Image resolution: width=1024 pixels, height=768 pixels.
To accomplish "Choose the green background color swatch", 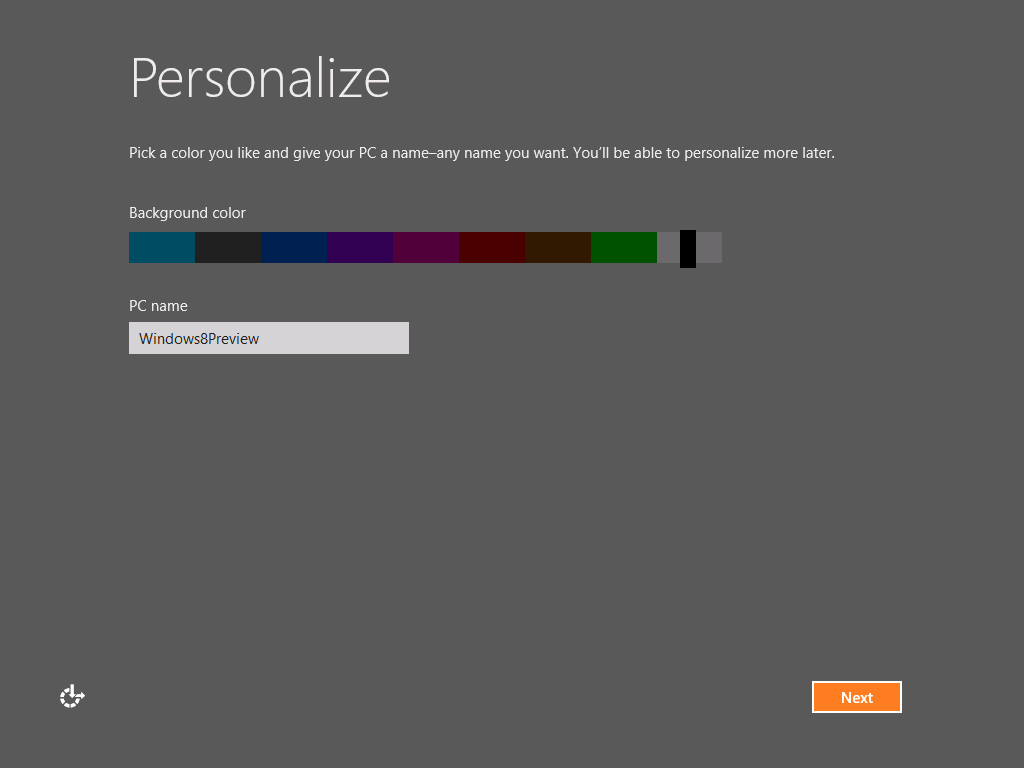I will tap(624, 247).
